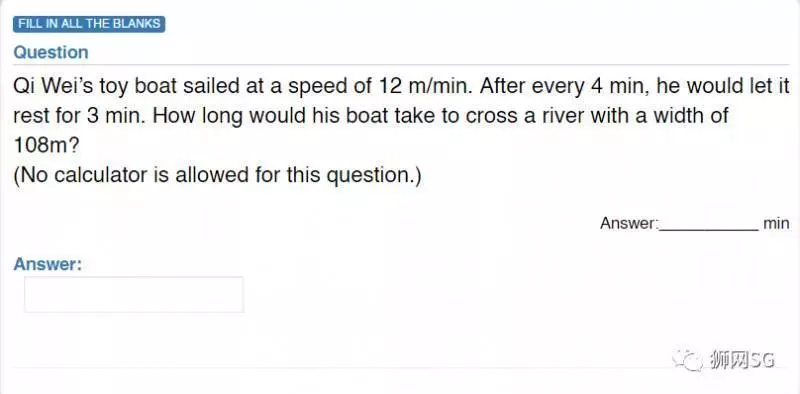Click the text 12 m/min
The width and height of the screenshot is (800, 394).
coord(421,86)
